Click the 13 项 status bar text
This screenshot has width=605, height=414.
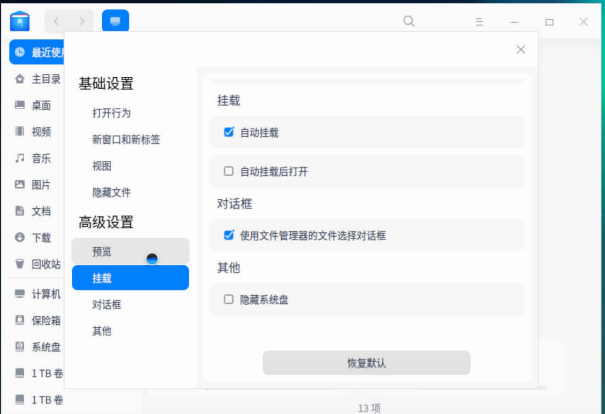(x=369, y=408)
